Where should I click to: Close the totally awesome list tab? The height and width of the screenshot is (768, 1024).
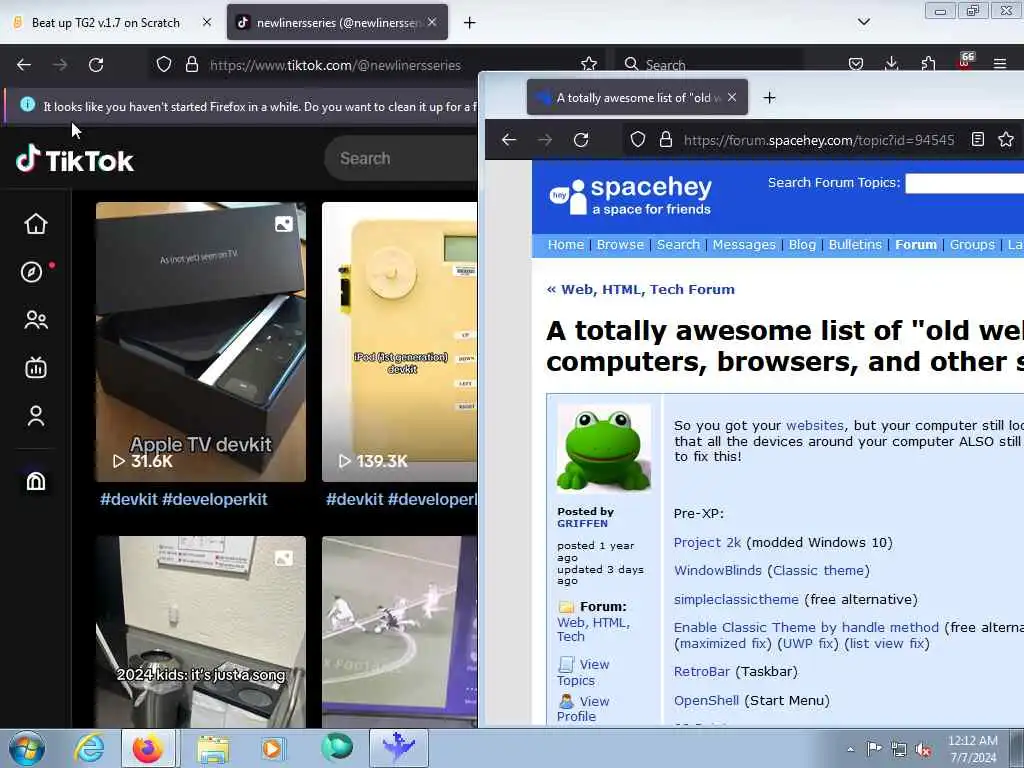point(732,97)
